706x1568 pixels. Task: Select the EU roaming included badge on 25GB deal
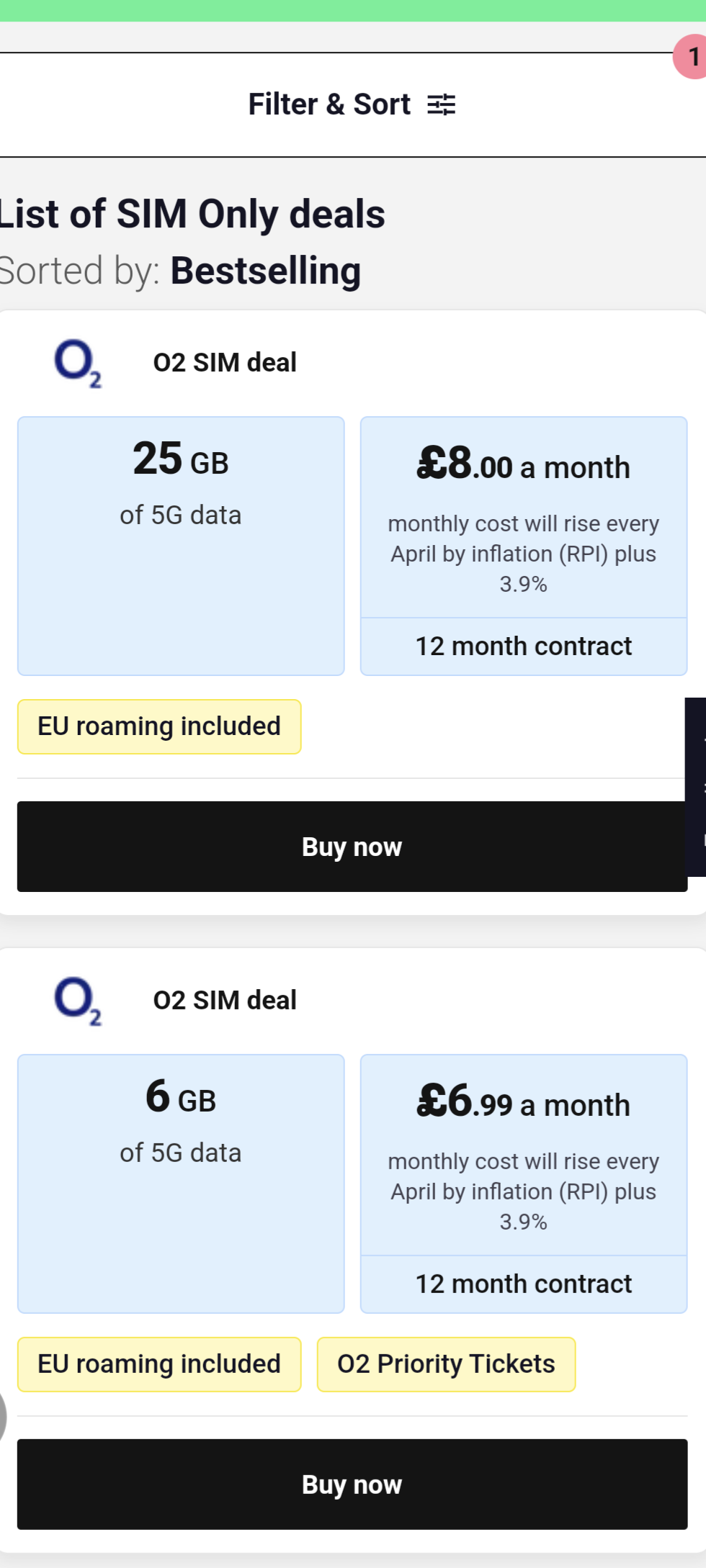tap(159, 726)
